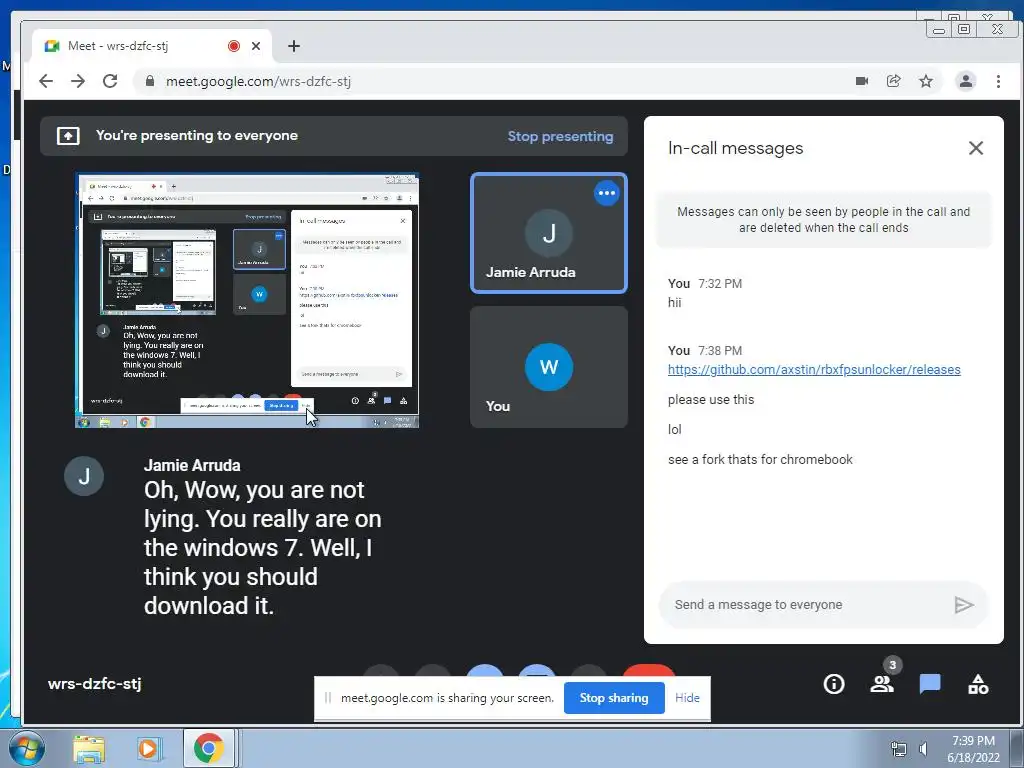The width and height of the screenshot is (1024, 768).
Task: Close the In-call messages panel
Action: 976,148
